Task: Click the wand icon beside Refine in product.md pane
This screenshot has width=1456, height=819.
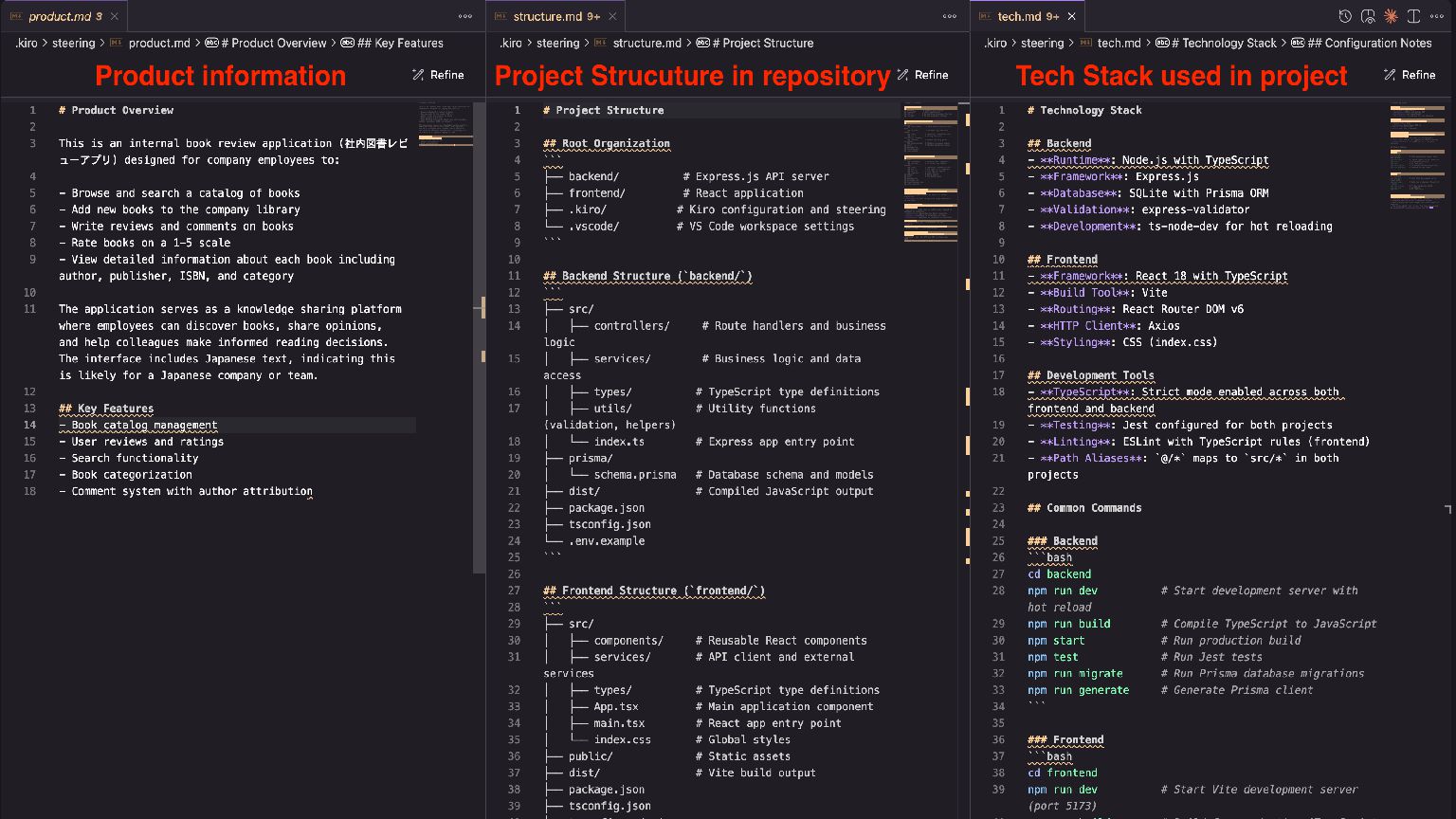Action: [418, 75]
